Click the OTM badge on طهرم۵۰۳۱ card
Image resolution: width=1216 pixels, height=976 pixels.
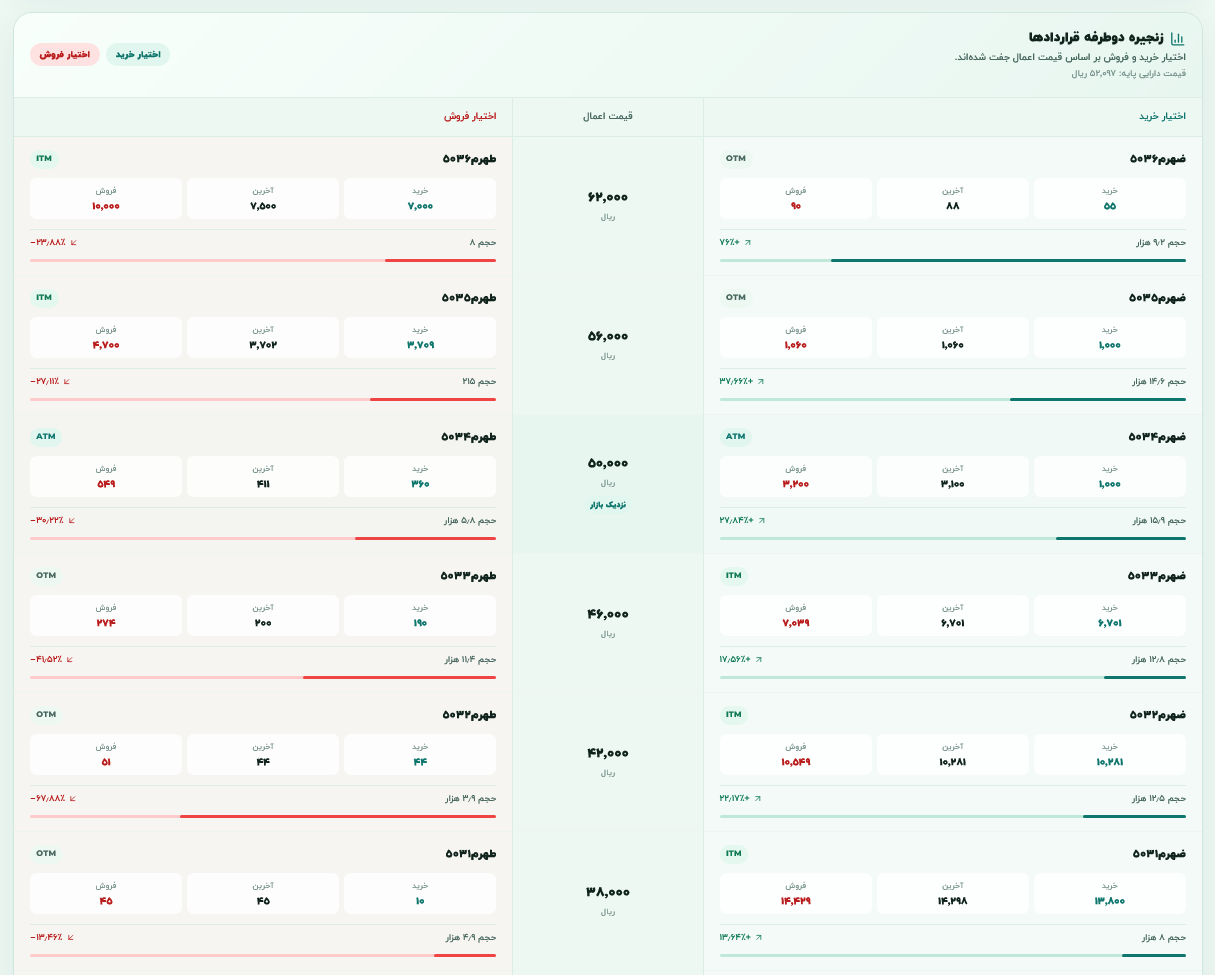(46, 853)
